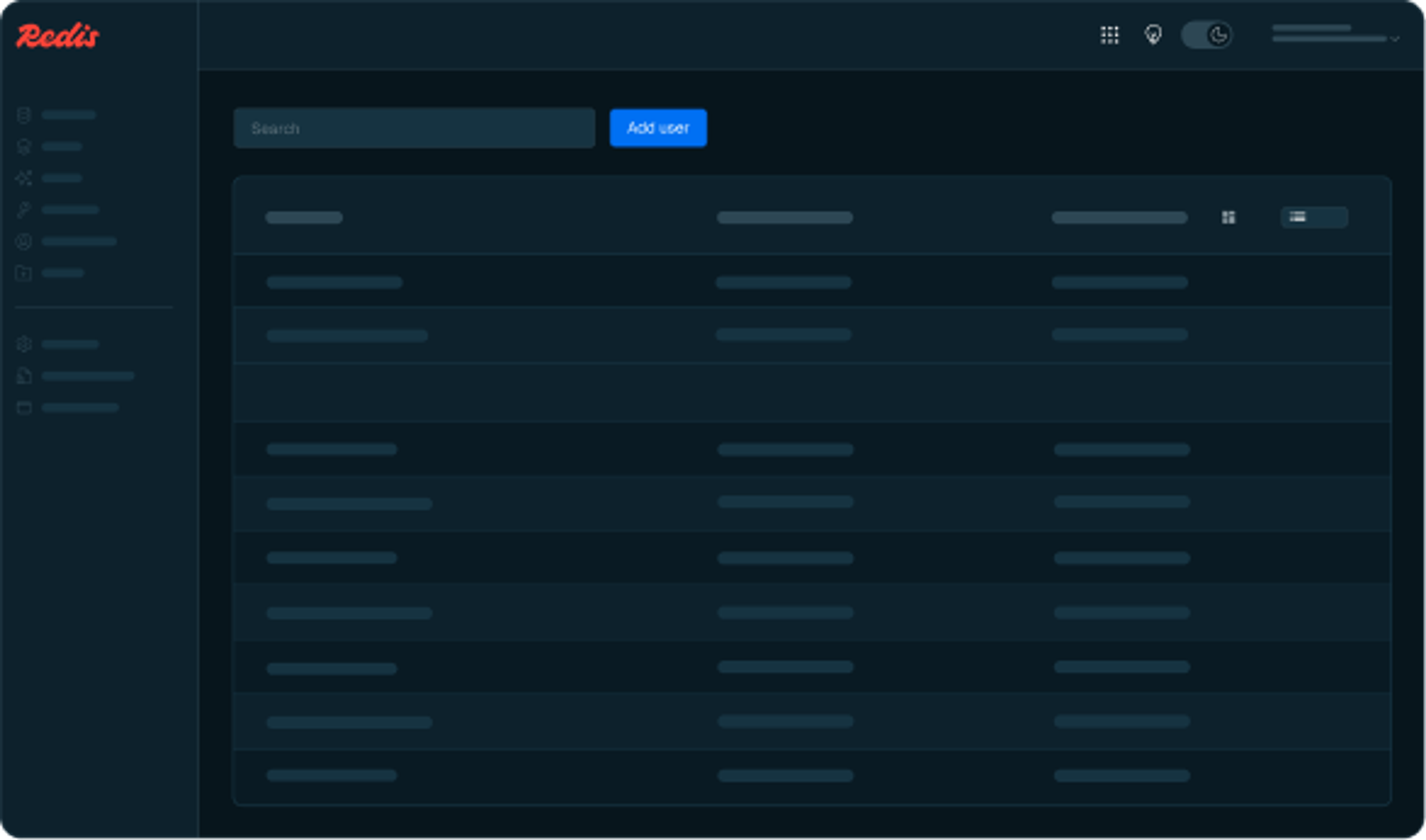Click the first column header placeholder
1426x840 pixels.
click(304, 218)
